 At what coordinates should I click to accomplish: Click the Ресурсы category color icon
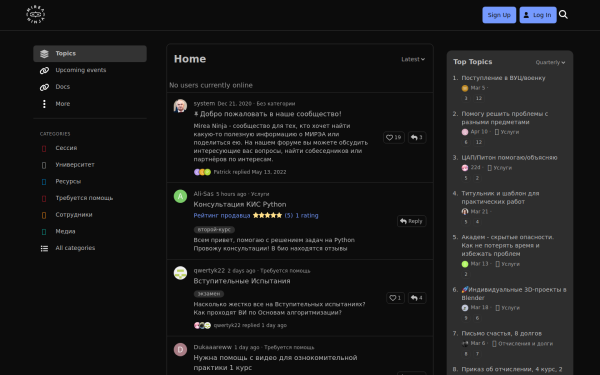(44, 182)
